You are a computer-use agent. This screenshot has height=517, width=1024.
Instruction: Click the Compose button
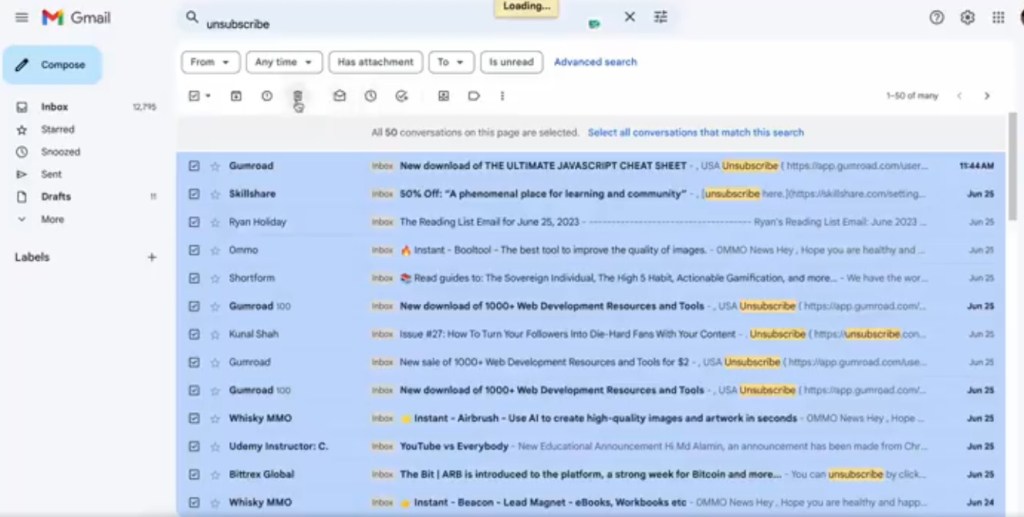[52, 65]
